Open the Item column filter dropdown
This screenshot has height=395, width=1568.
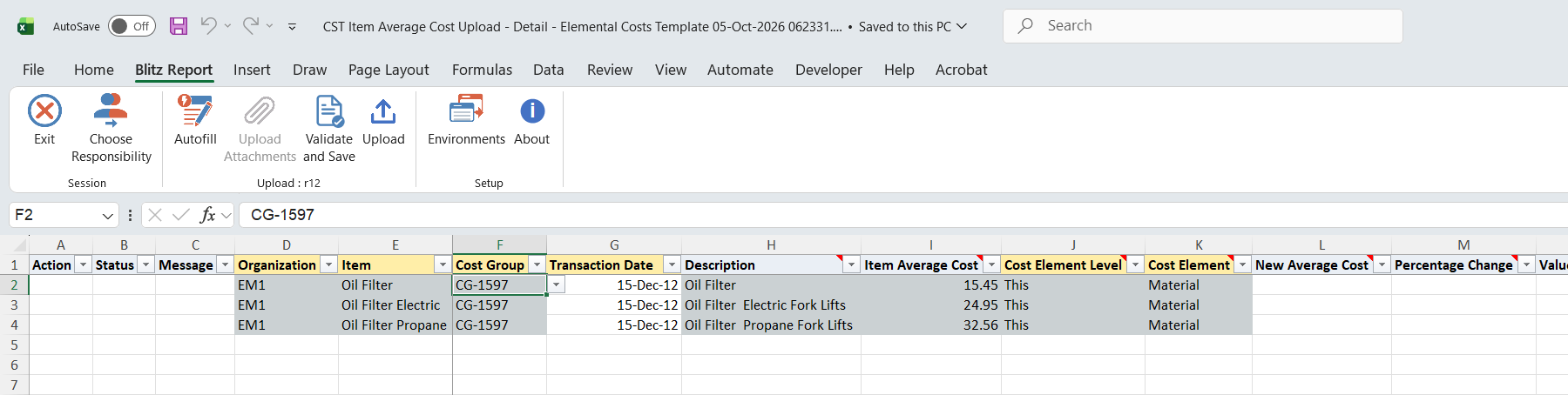point(443,264)
